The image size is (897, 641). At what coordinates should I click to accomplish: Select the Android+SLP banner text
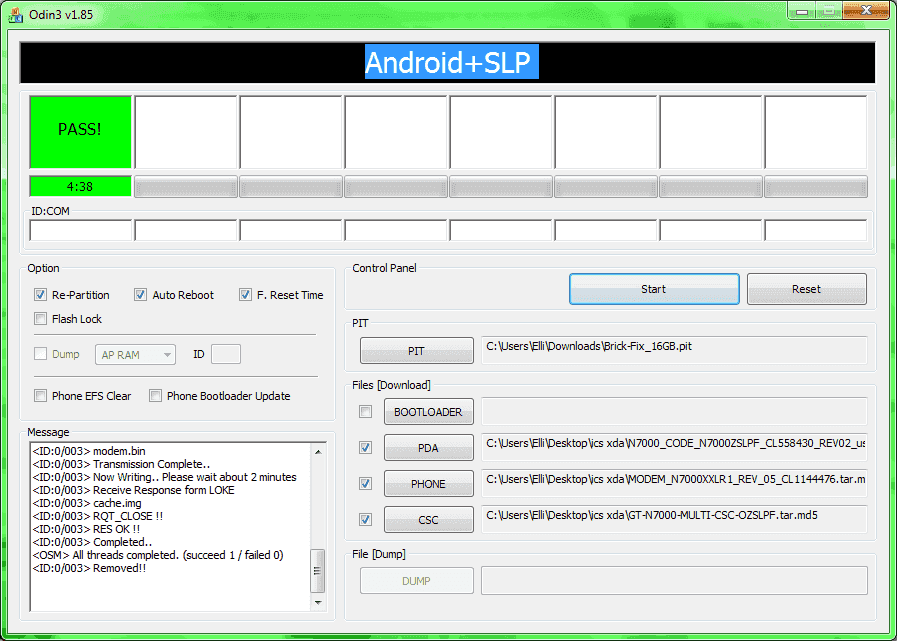pyautogui.click(x=451, y=62)
